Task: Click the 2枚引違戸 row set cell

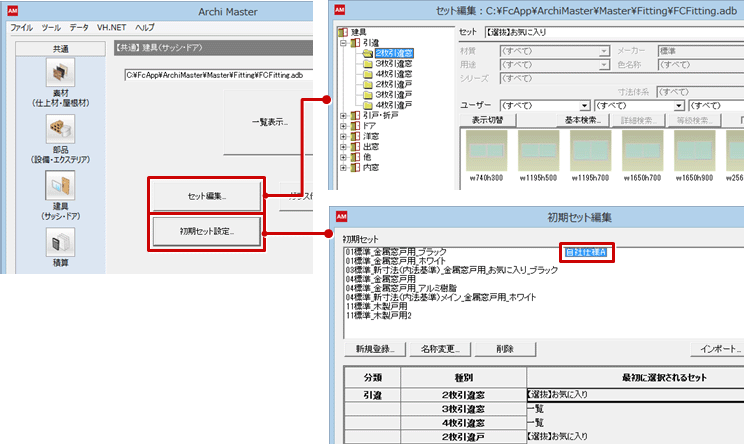Action: coord(635,436)
